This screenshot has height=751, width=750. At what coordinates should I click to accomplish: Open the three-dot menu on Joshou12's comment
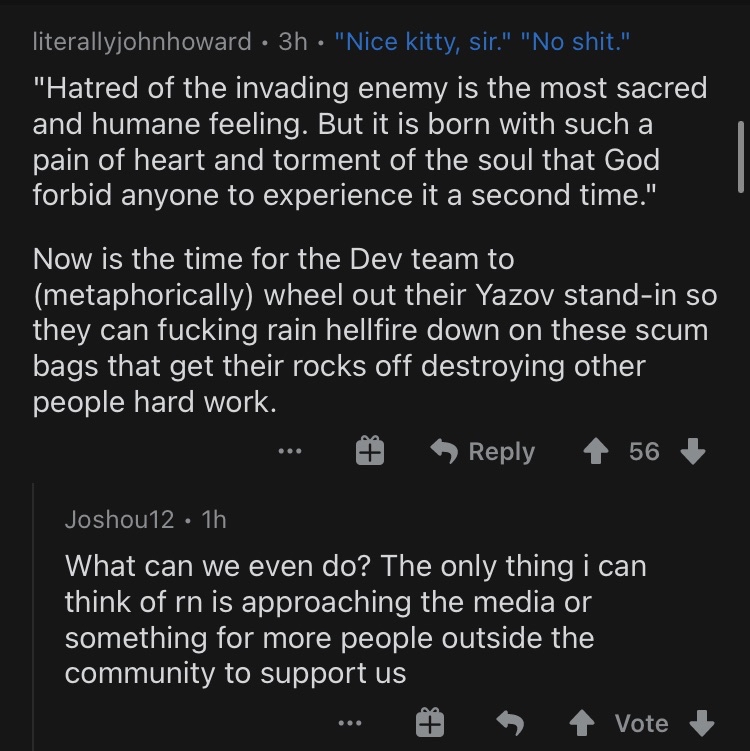tap(350, 723)
